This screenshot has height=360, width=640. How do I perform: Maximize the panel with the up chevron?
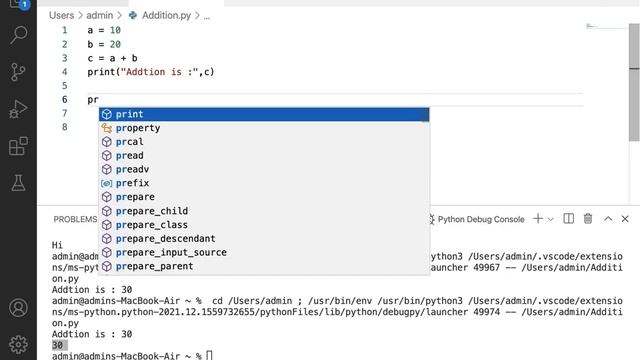608,219
